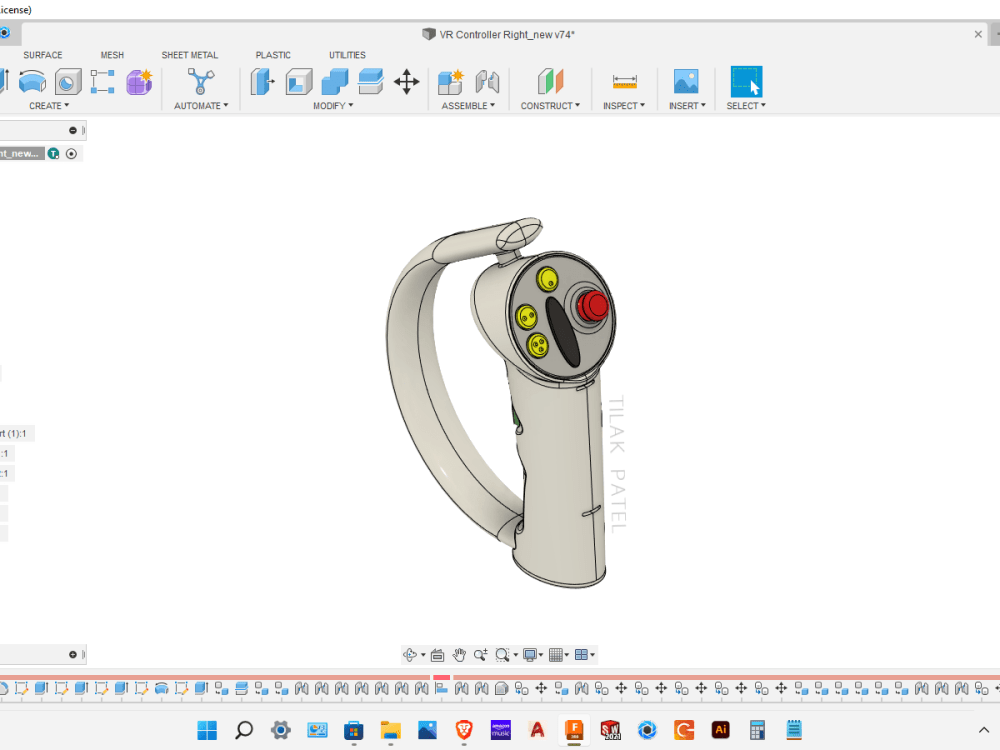1000x750 pixels.
Task: Select the Combine tool in Modify
Action: (335, 82)
